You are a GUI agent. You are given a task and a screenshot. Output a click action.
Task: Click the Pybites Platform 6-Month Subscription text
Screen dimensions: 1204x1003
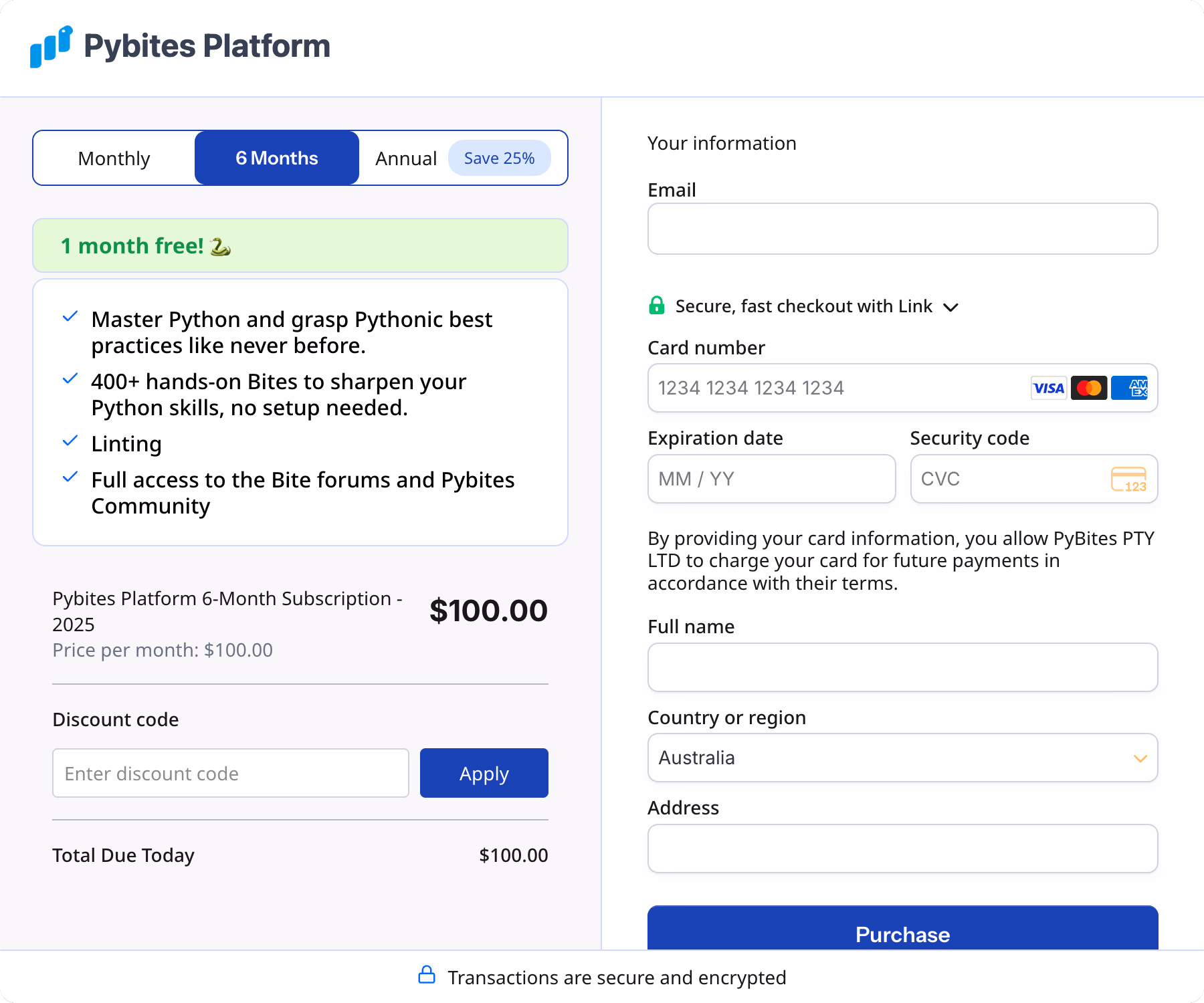227,611
